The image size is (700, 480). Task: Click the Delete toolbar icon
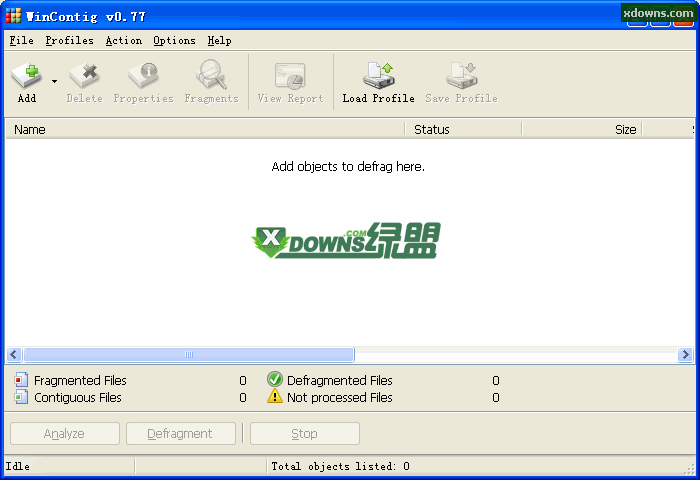tap(84, 75)
